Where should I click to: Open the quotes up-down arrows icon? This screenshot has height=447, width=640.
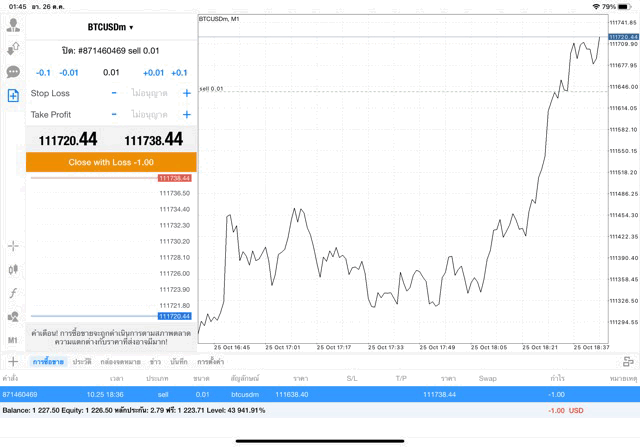click(13, 48)
